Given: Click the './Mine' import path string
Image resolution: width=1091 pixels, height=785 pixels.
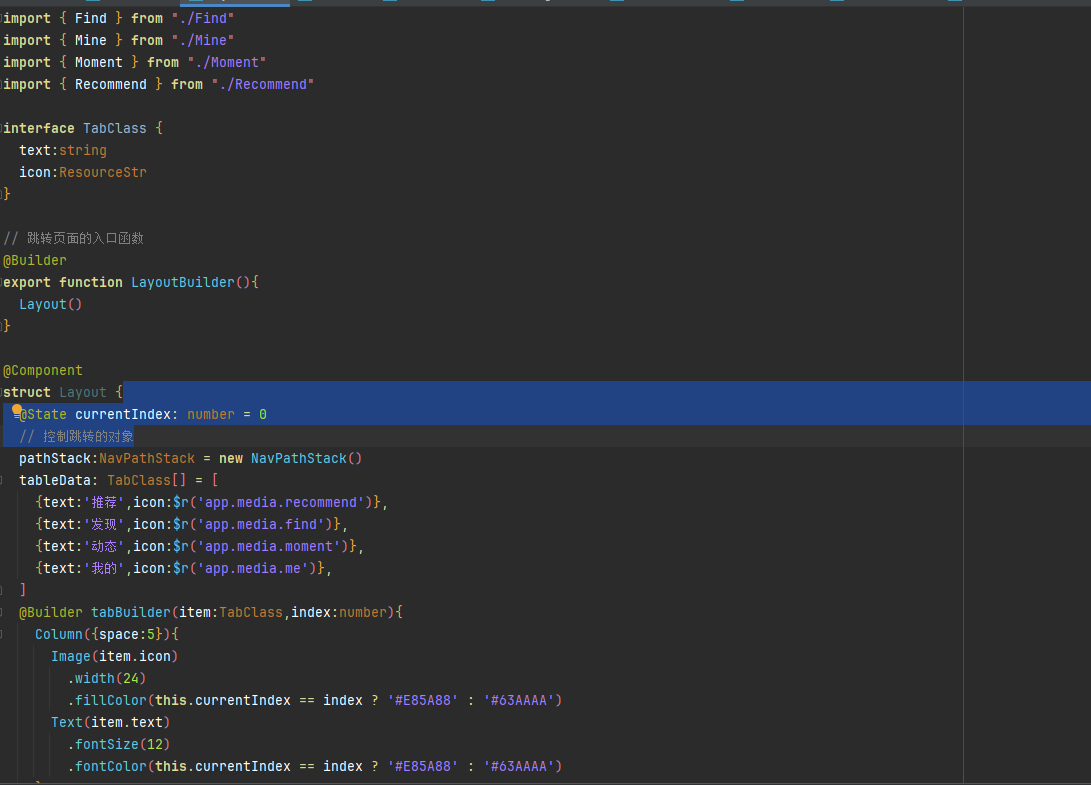Looking at the screenshot, I should tap(203, 40).
